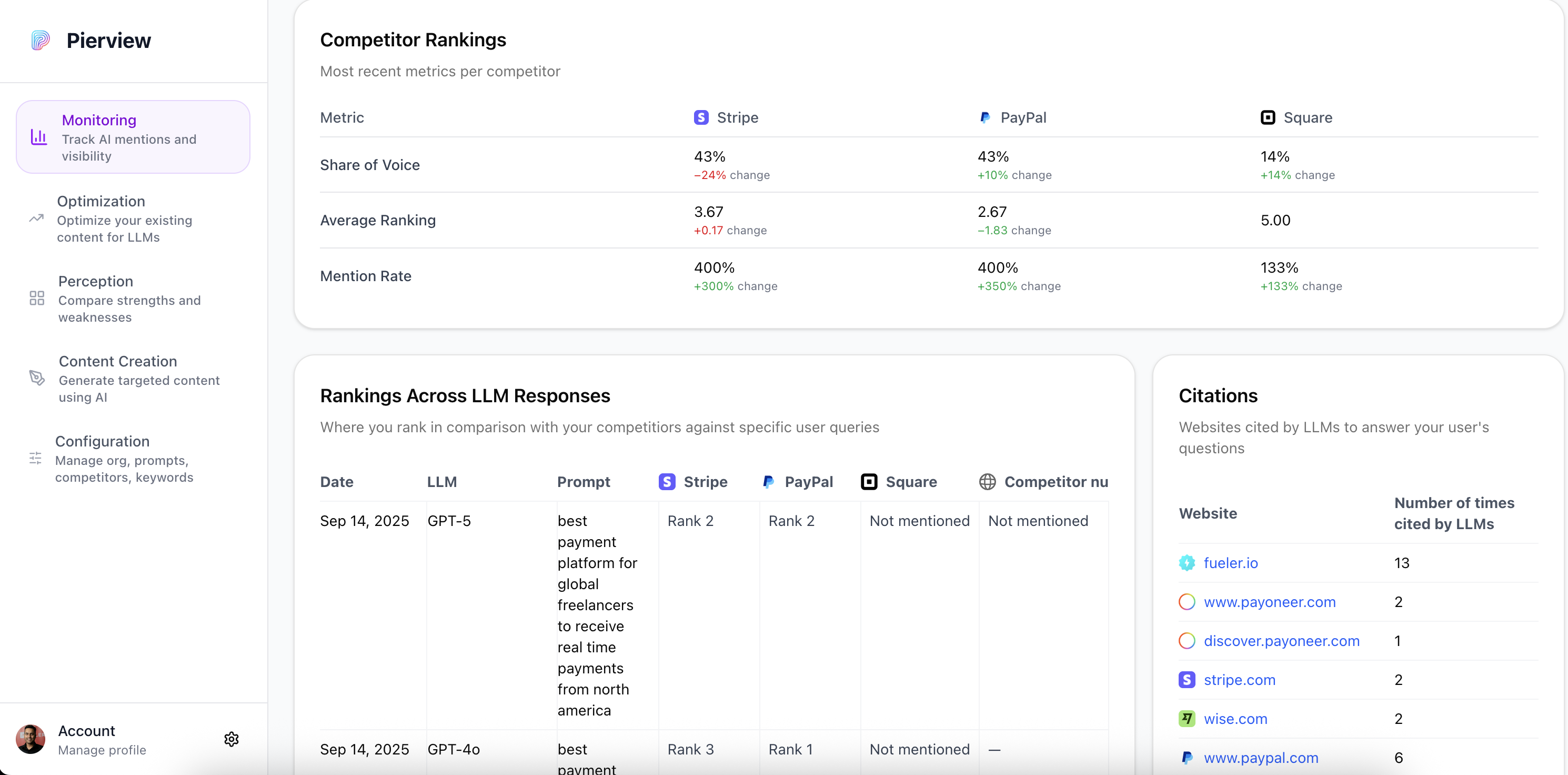This screenshot has height=775, width=1568.
Task: Click the Configuration sliders icon
Action: click(36, 458)
